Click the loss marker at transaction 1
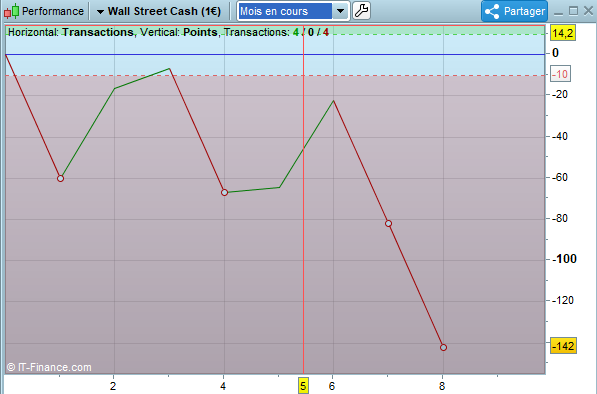Viewport: 597px width, 394px height. click(x=60, y=179)
